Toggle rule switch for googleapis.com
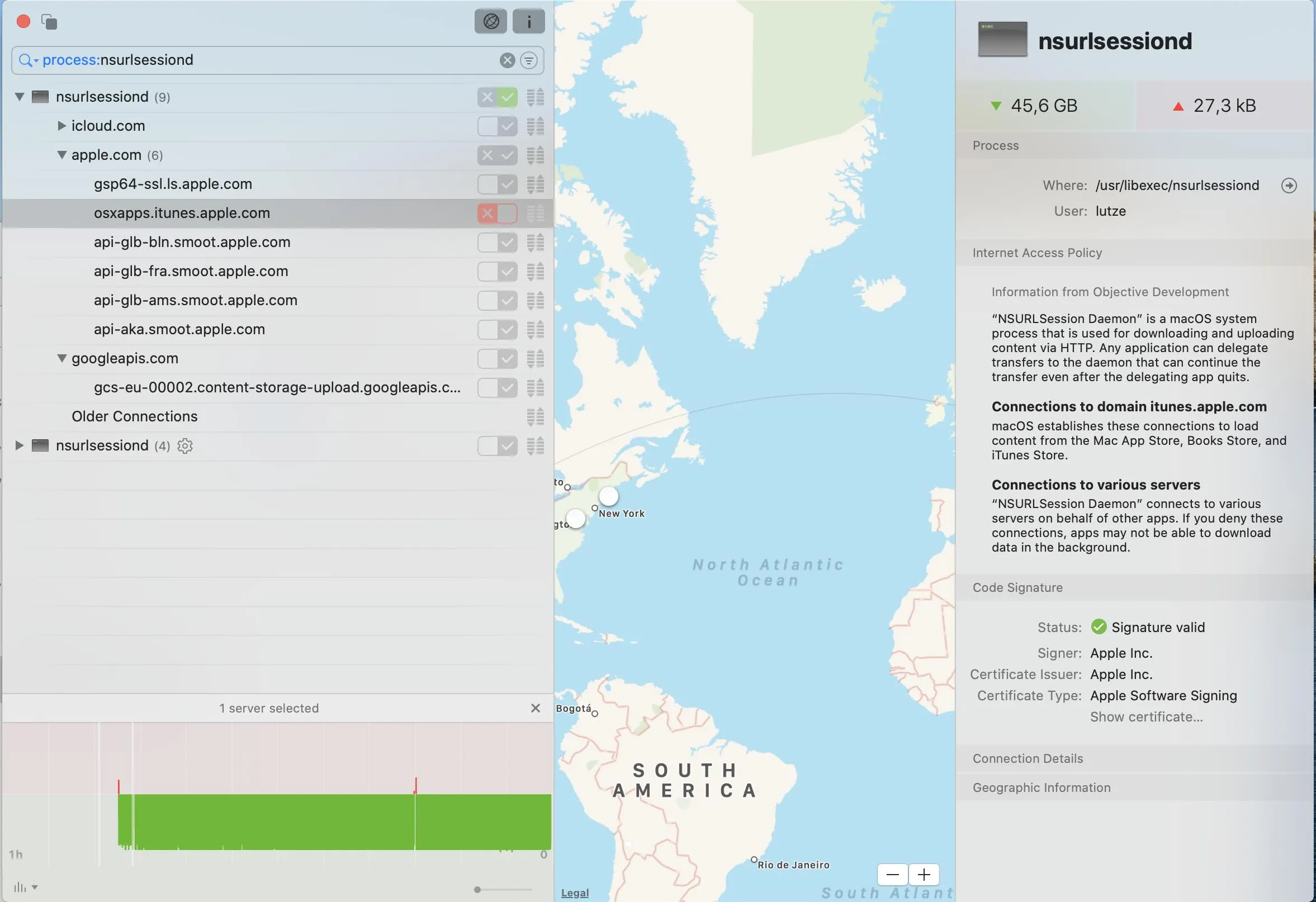1316x902 pixels. 496,358
